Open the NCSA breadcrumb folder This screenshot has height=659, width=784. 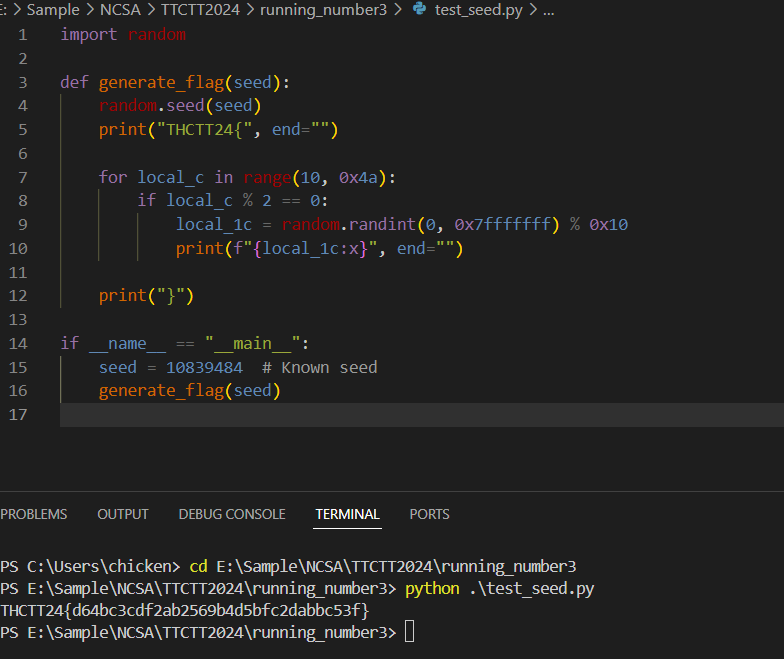(x=120, y=10)
